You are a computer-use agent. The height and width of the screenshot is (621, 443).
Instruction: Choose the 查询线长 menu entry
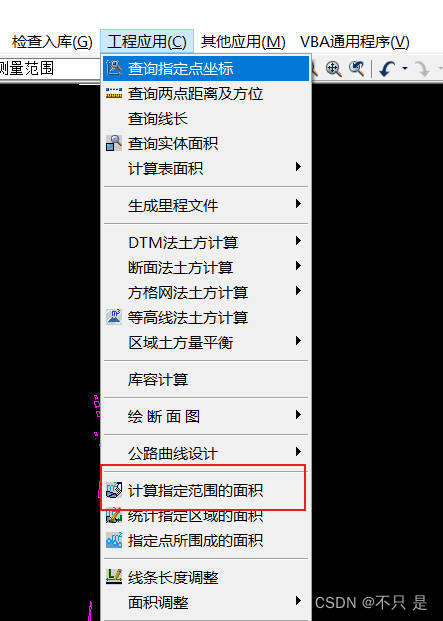click(x=206, y=118)
